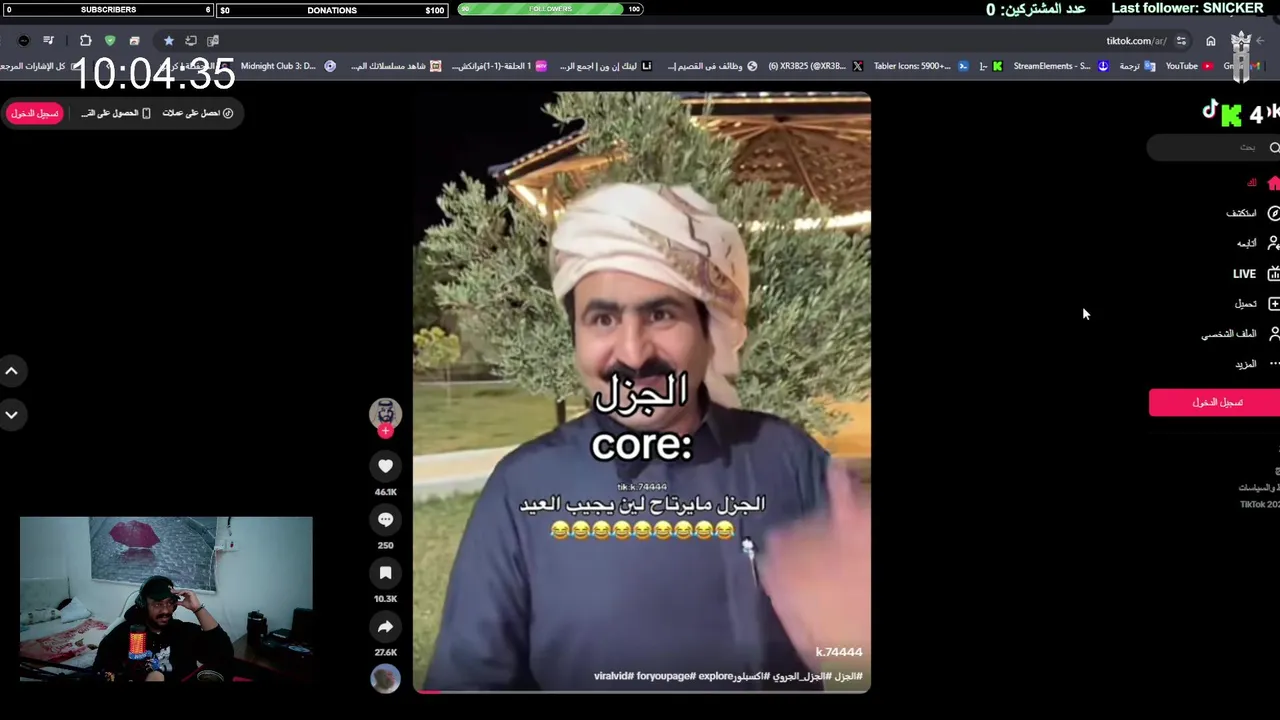The height and width of the screenshot is (720, 1280).
Task: Click the الجزل hashtag in caption
Action: tap(847, 676)
